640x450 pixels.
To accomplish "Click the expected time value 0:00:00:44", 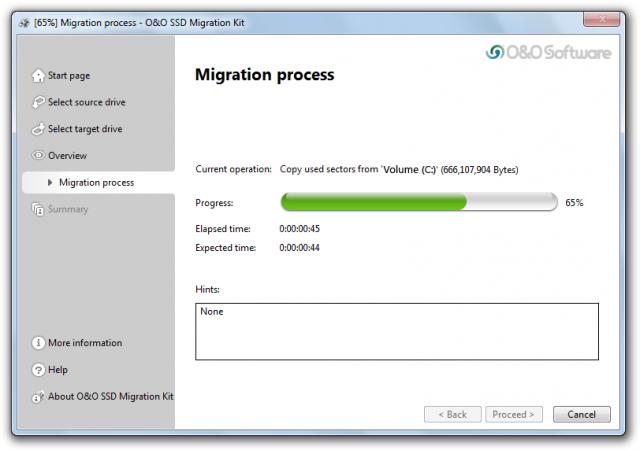I will pos(299,247).
